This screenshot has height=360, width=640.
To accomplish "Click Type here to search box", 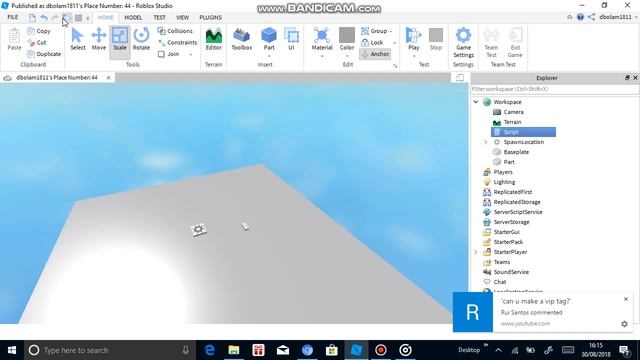I will 110,350.
